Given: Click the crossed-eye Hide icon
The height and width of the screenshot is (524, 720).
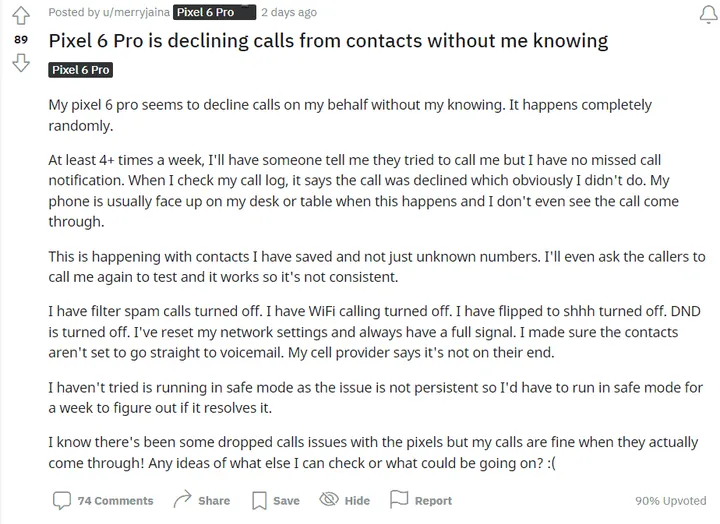Looking at the screenshot, I should click(329, 500).
